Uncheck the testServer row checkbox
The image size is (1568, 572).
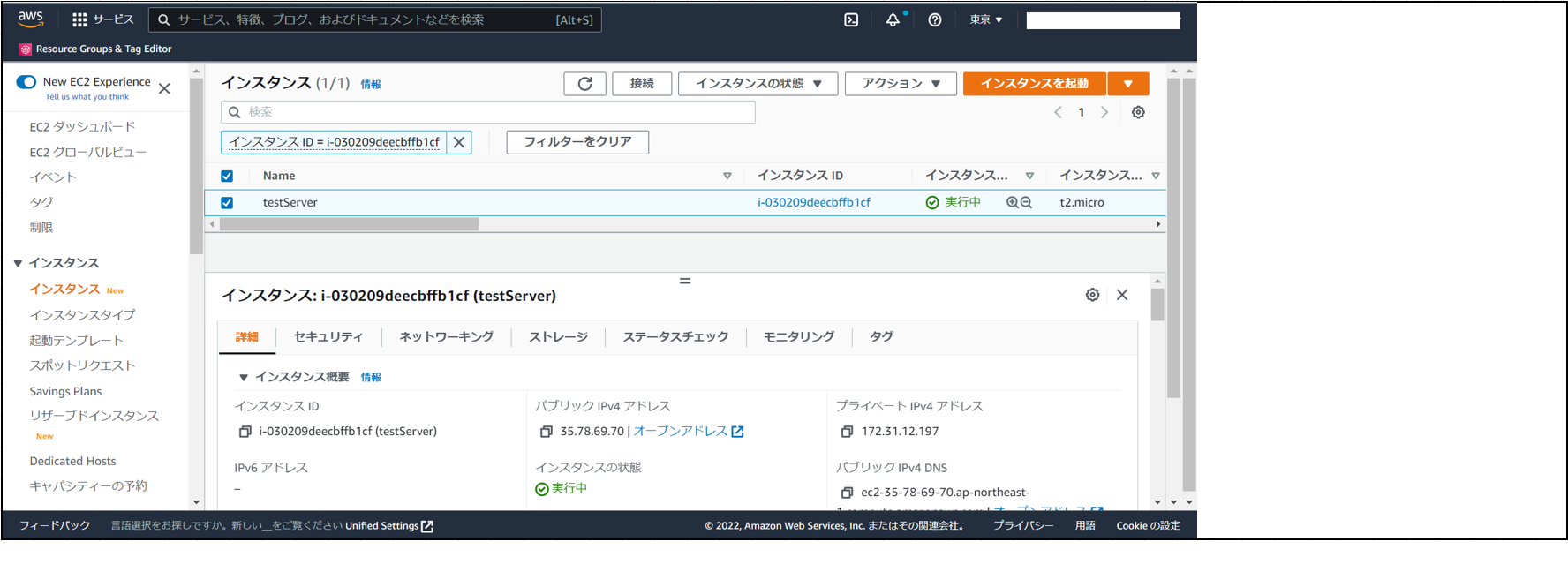click(x=227, y=202)
